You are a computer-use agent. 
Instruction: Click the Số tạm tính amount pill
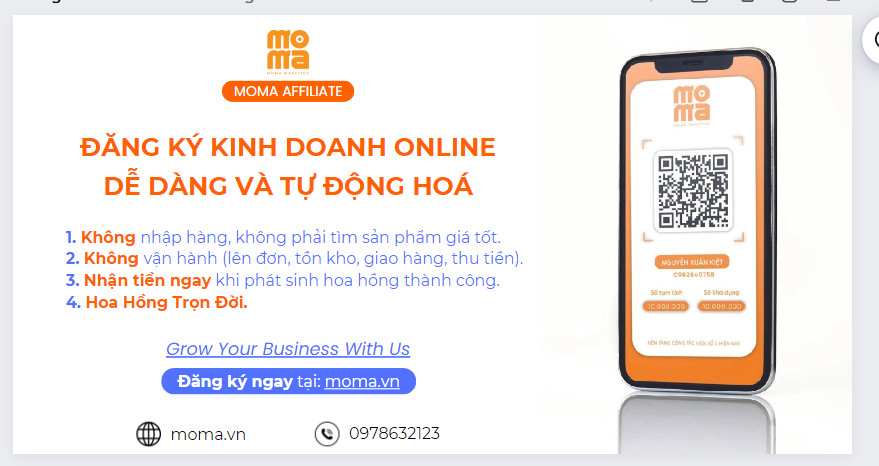coord(665,306)
